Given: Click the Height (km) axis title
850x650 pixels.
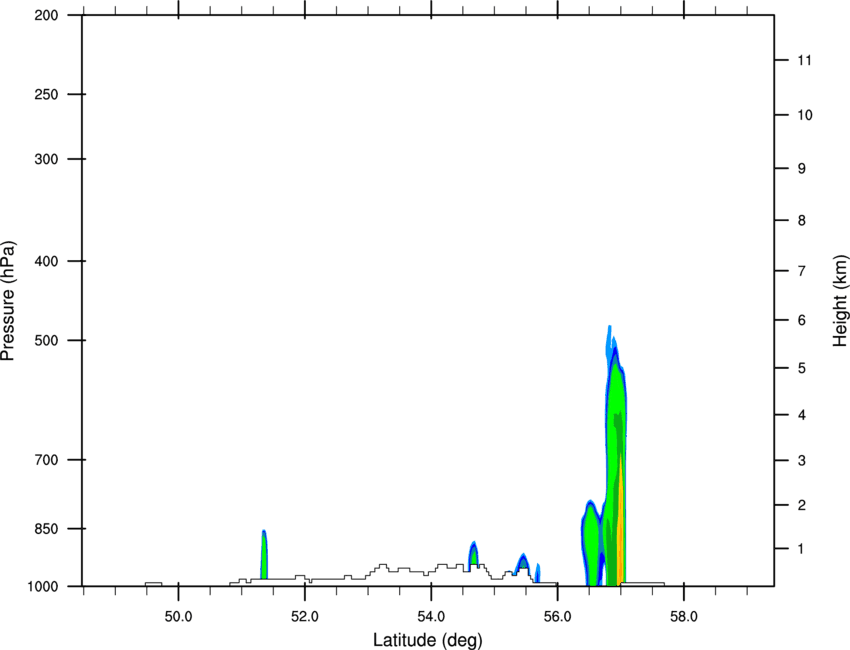Looking at the screenshot, I should (x=840, y=301).
